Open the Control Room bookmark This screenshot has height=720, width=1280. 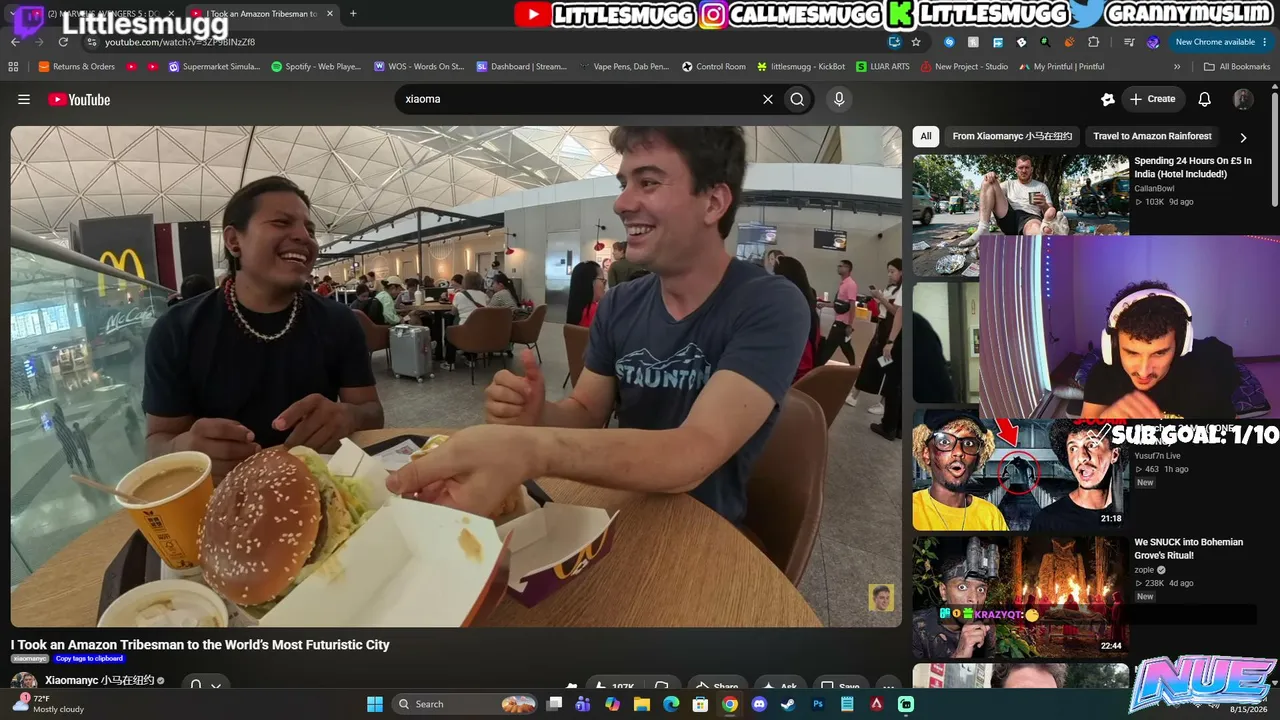click(x=714, y=67)
